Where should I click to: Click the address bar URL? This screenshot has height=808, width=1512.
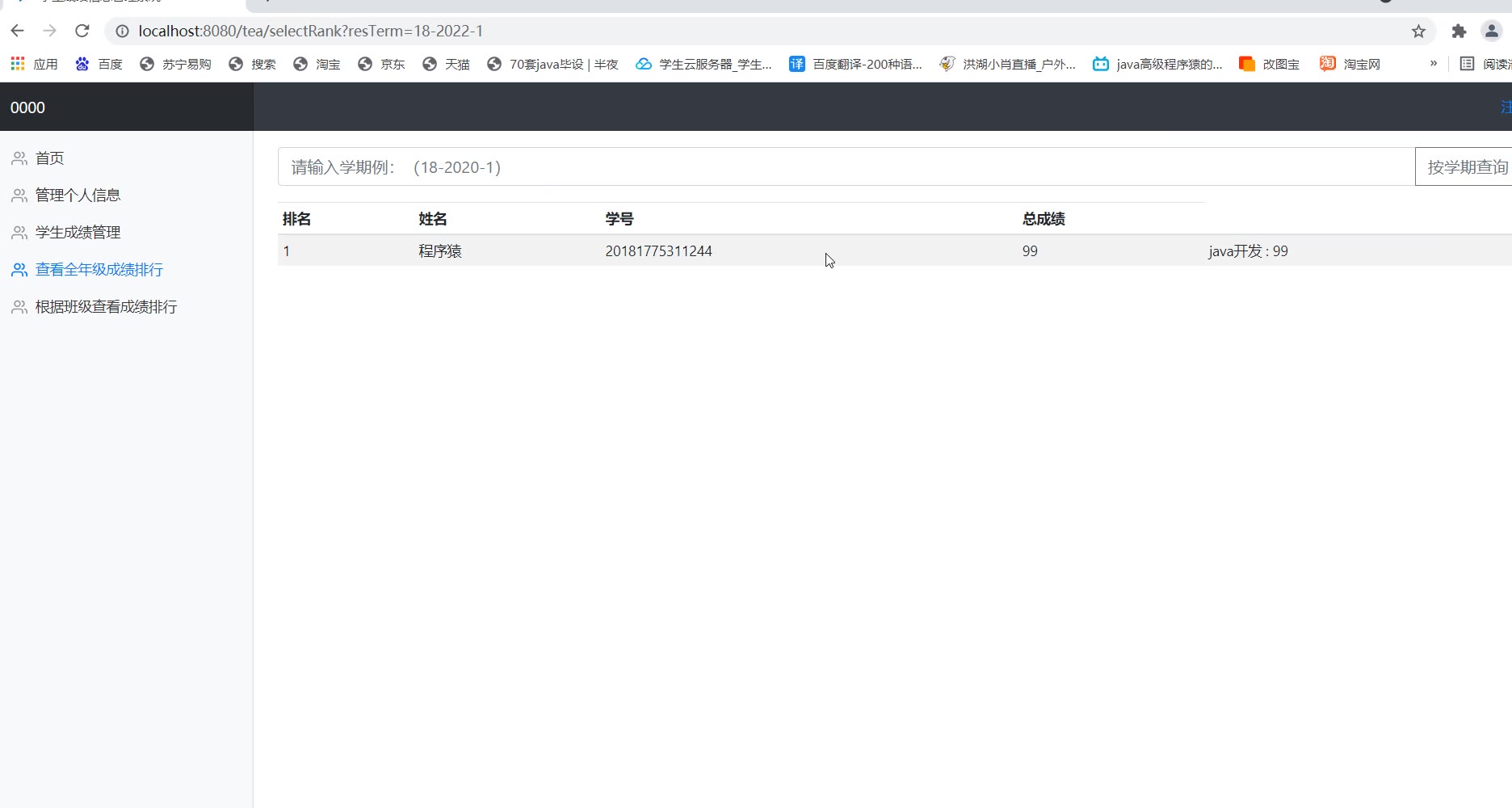pos(311,31)
